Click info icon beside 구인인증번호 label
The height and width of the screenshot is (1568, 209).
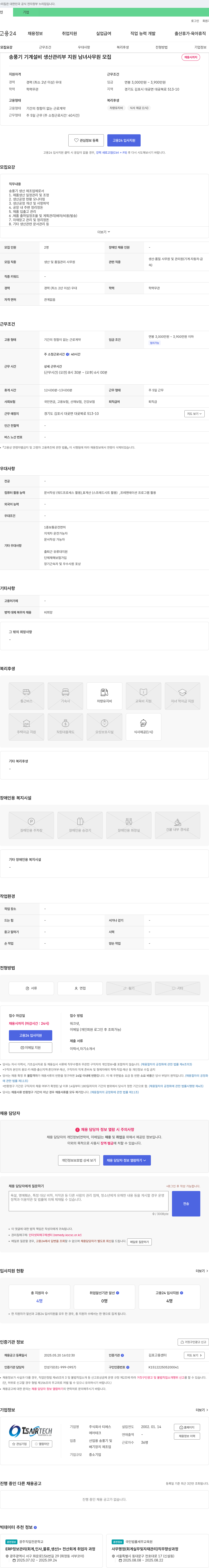click(128, 1367)
